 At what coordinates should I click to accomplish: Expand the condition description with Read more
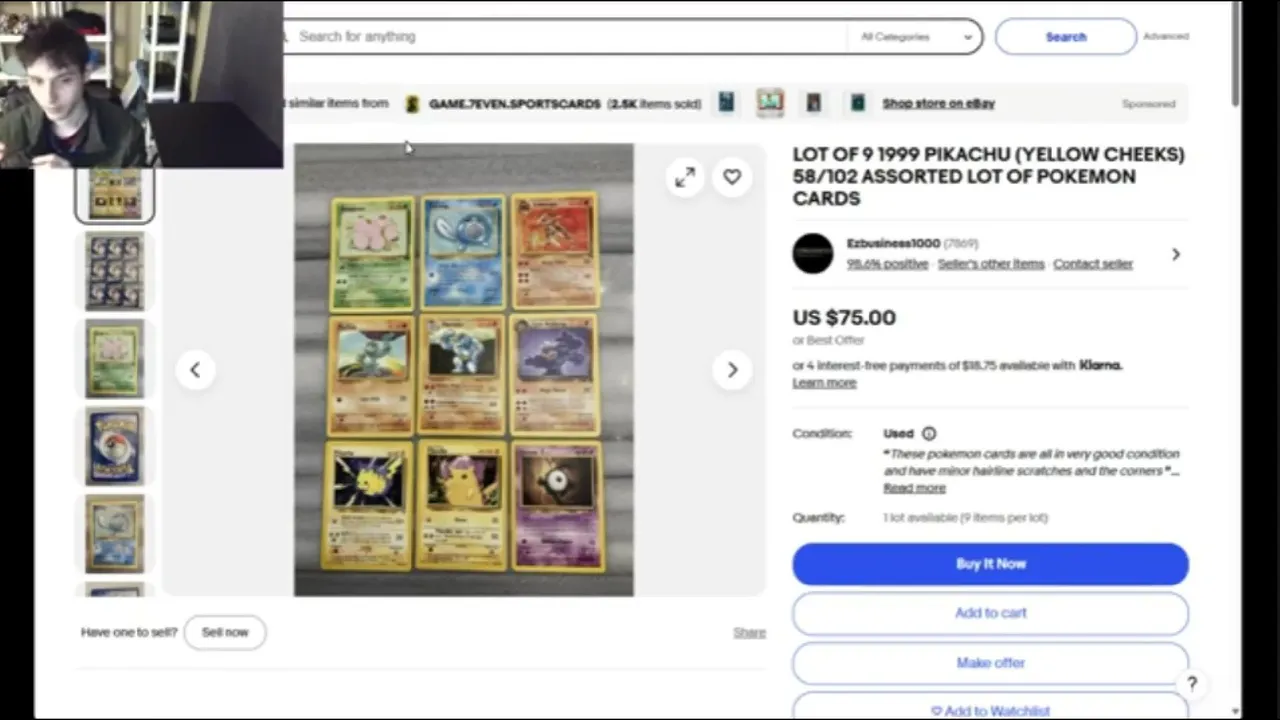pos(914,488)
